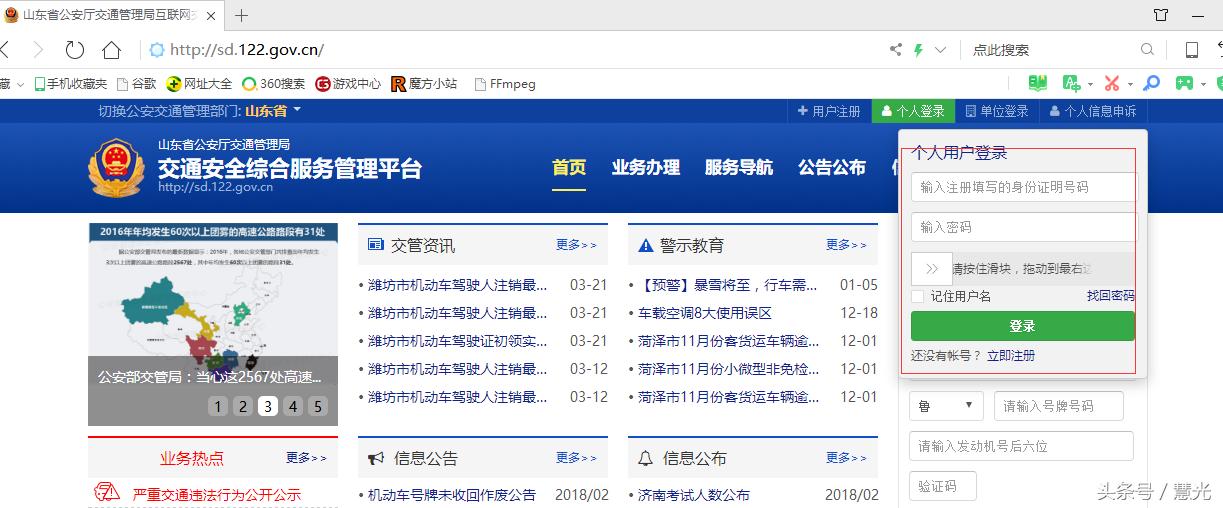Image resolution: width=1223 pixels, height=508 pixels.
Task: Click the skin shirt icon in title bar
Action: (x=1161, y=15)
